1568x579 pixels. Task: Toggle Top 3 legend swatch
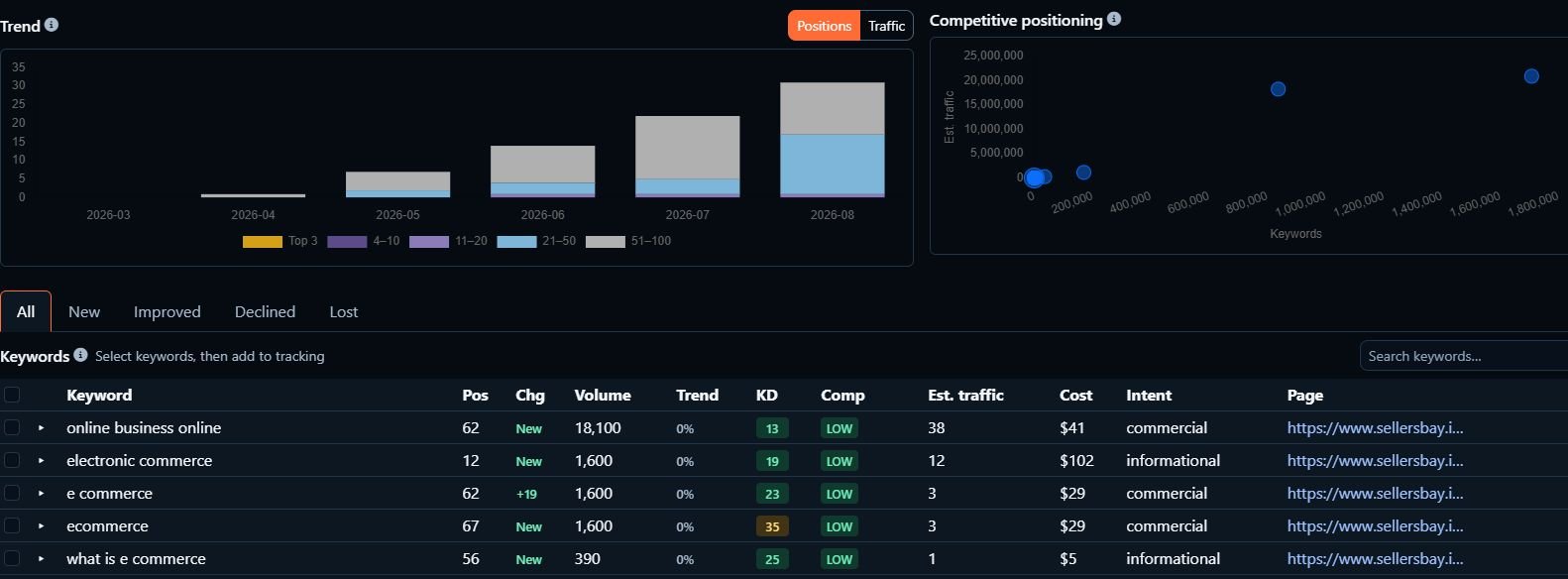(262, 241)
